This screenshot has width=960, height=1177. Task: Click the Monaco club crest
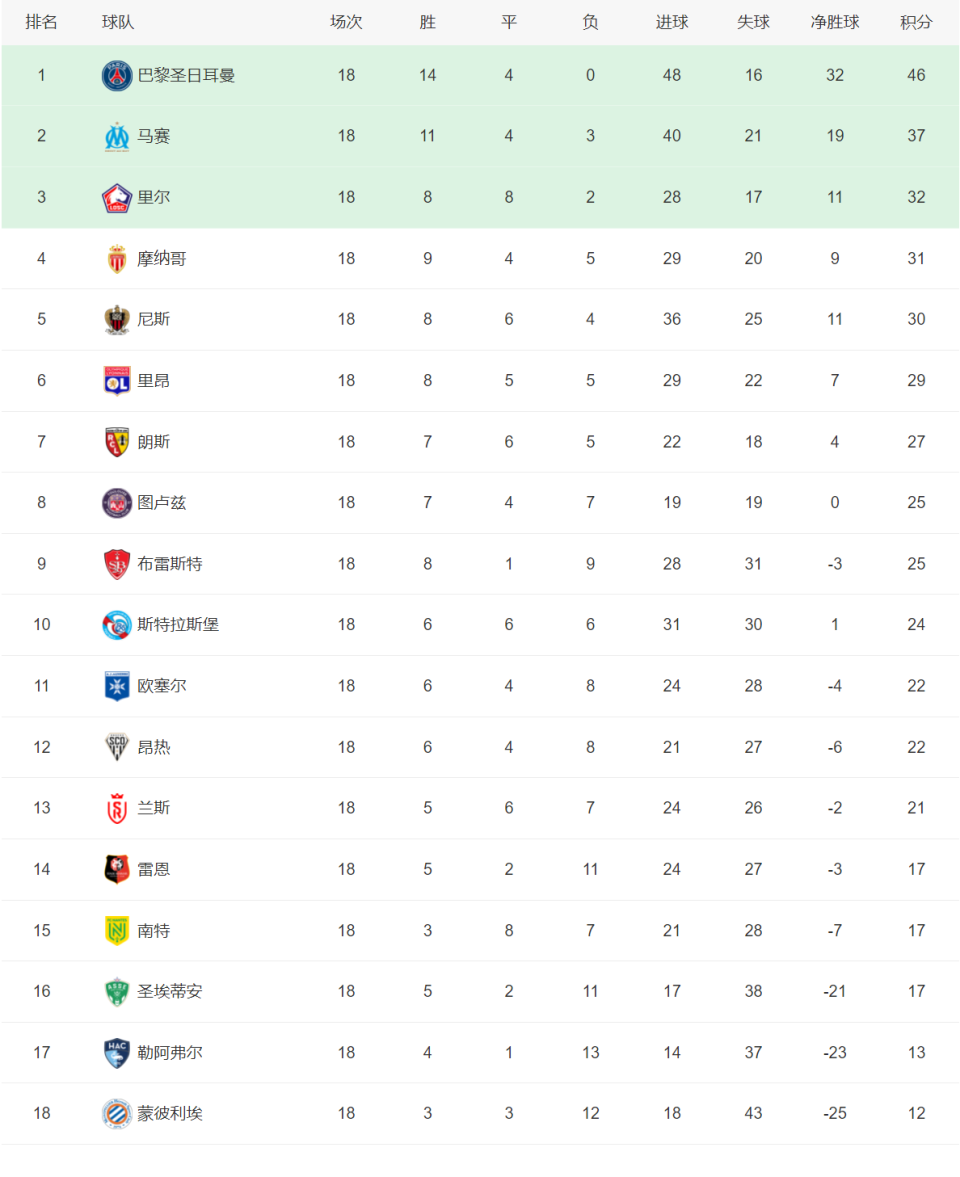pos(116,259)
